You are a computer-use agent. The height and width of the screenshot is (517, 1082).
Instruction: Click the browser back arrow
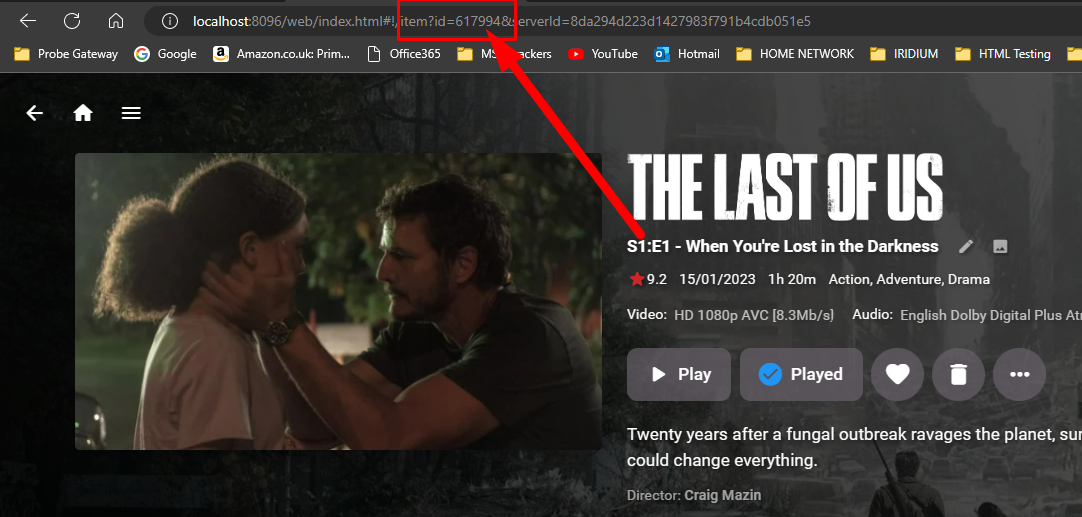coord(28,21)
